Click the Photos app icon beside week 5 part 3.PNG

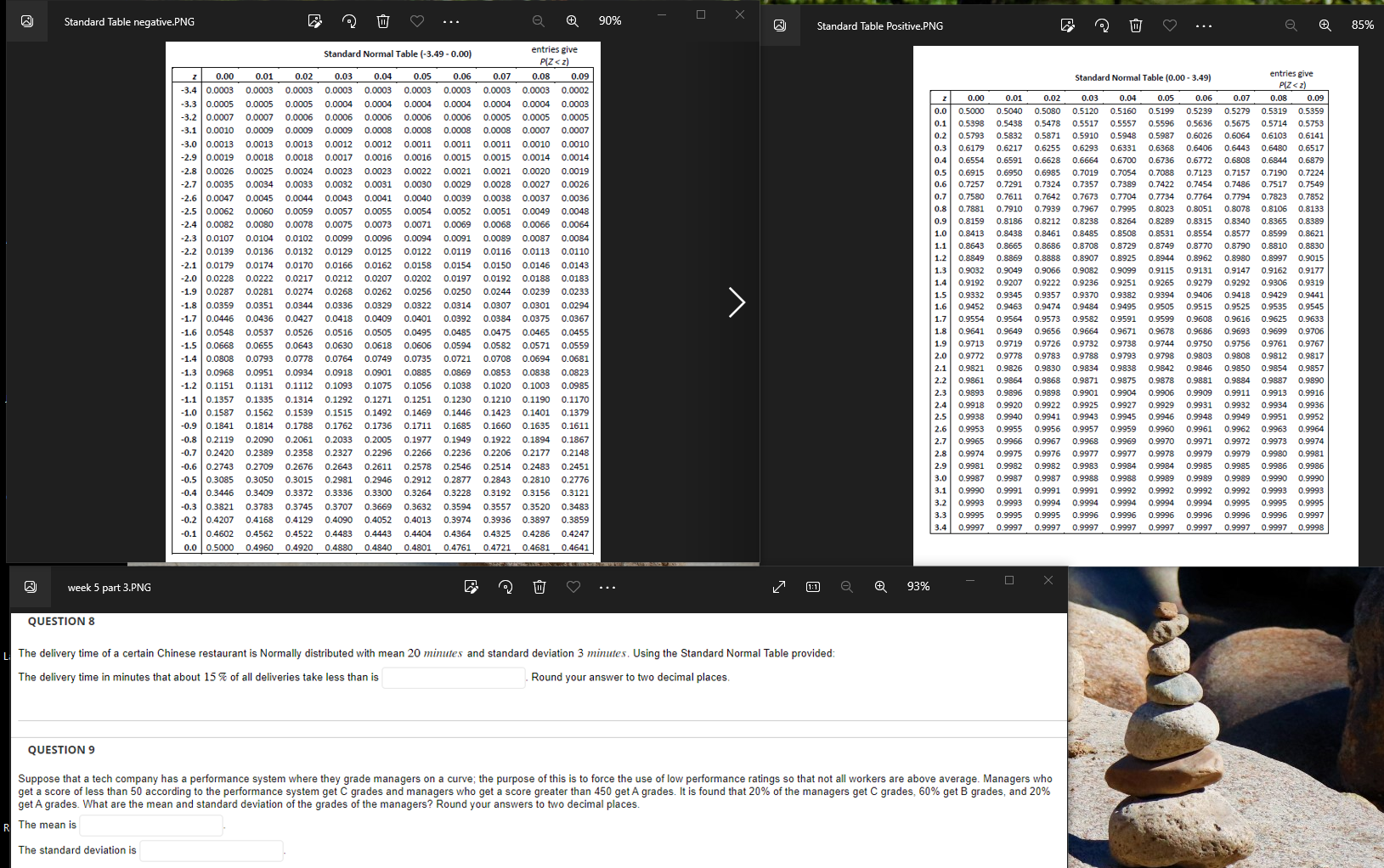(x=31, y=587)
